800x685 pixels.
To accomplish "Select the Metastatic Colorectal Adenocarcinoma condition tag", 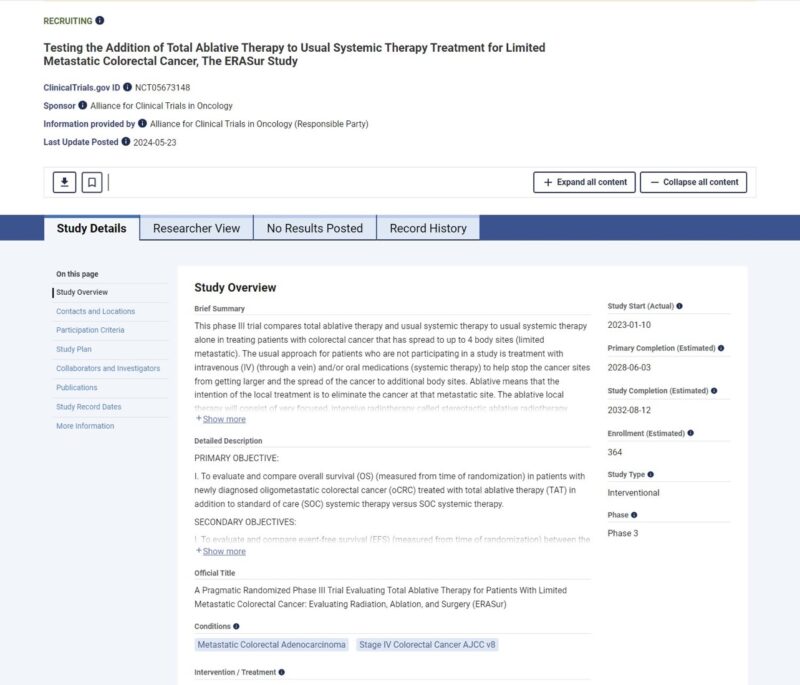I will [x=271, y=645].
